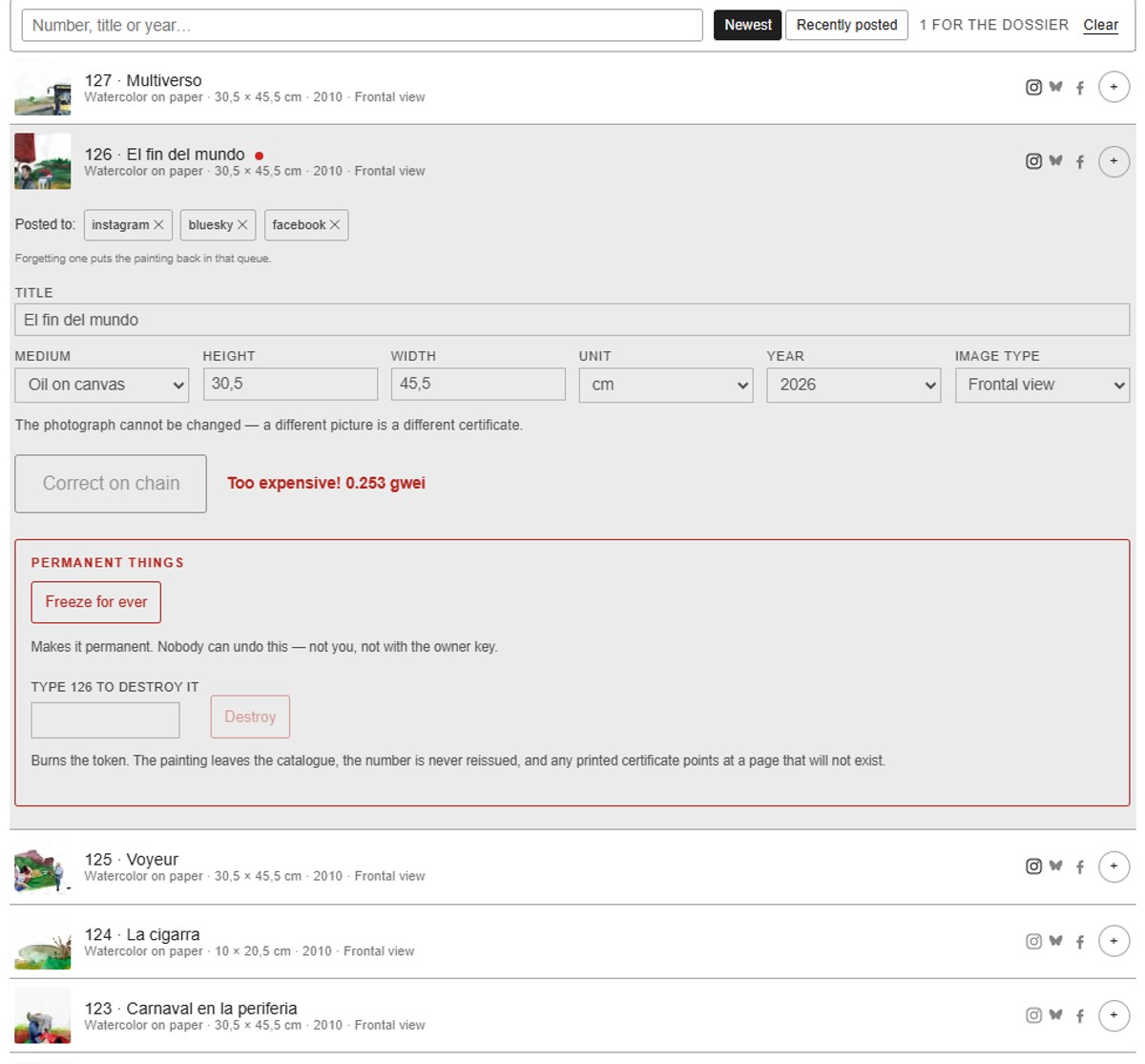Click Bluesky icon in El fin del mundo row
This screenshot has width=1145, height=1064.
point(1055,161)
